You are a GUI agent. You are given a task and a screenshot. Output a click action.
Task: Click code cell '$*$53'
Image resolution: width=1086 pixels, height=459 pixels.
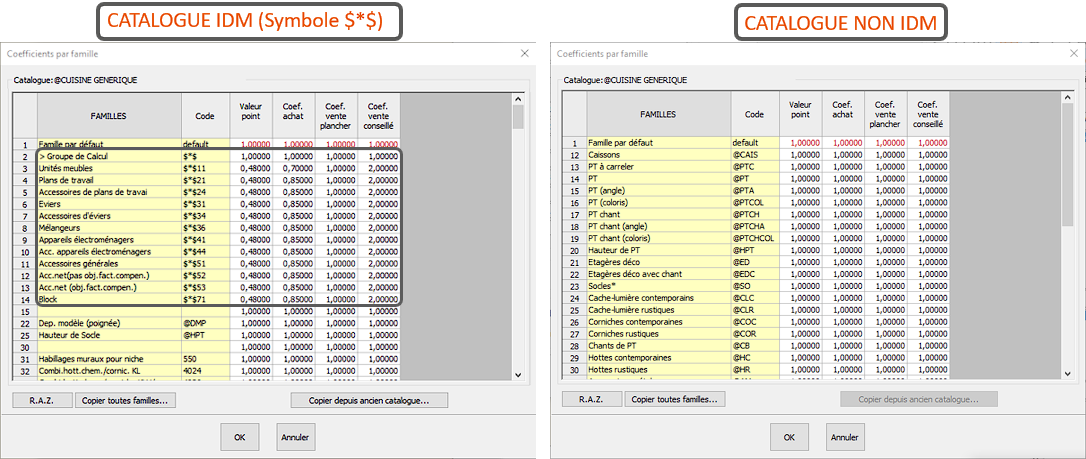point(206,287)
